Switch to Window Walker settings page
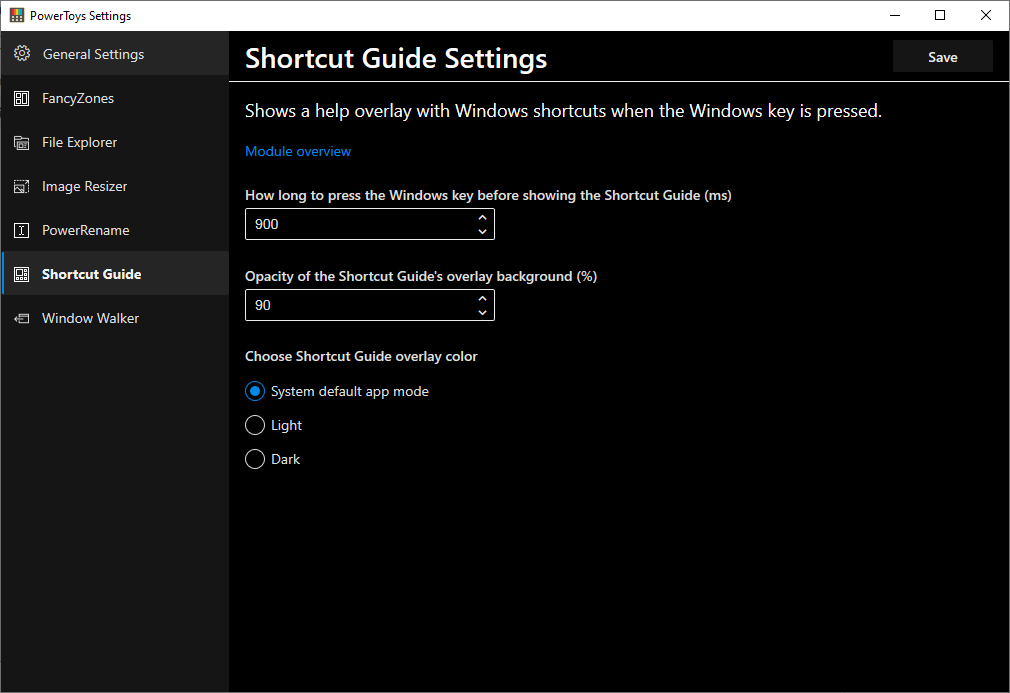Viewport: 1010px width, 693px height. 90,318
